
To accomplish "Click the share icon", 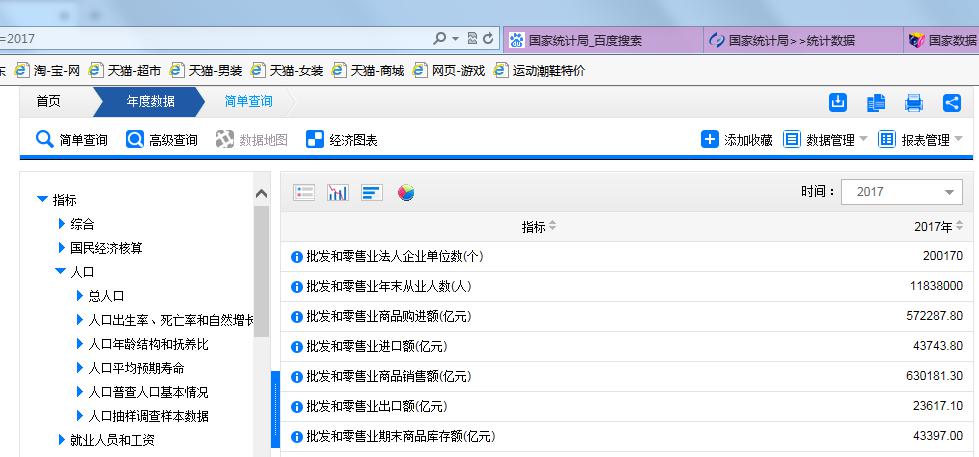I will tap(952, 102).
